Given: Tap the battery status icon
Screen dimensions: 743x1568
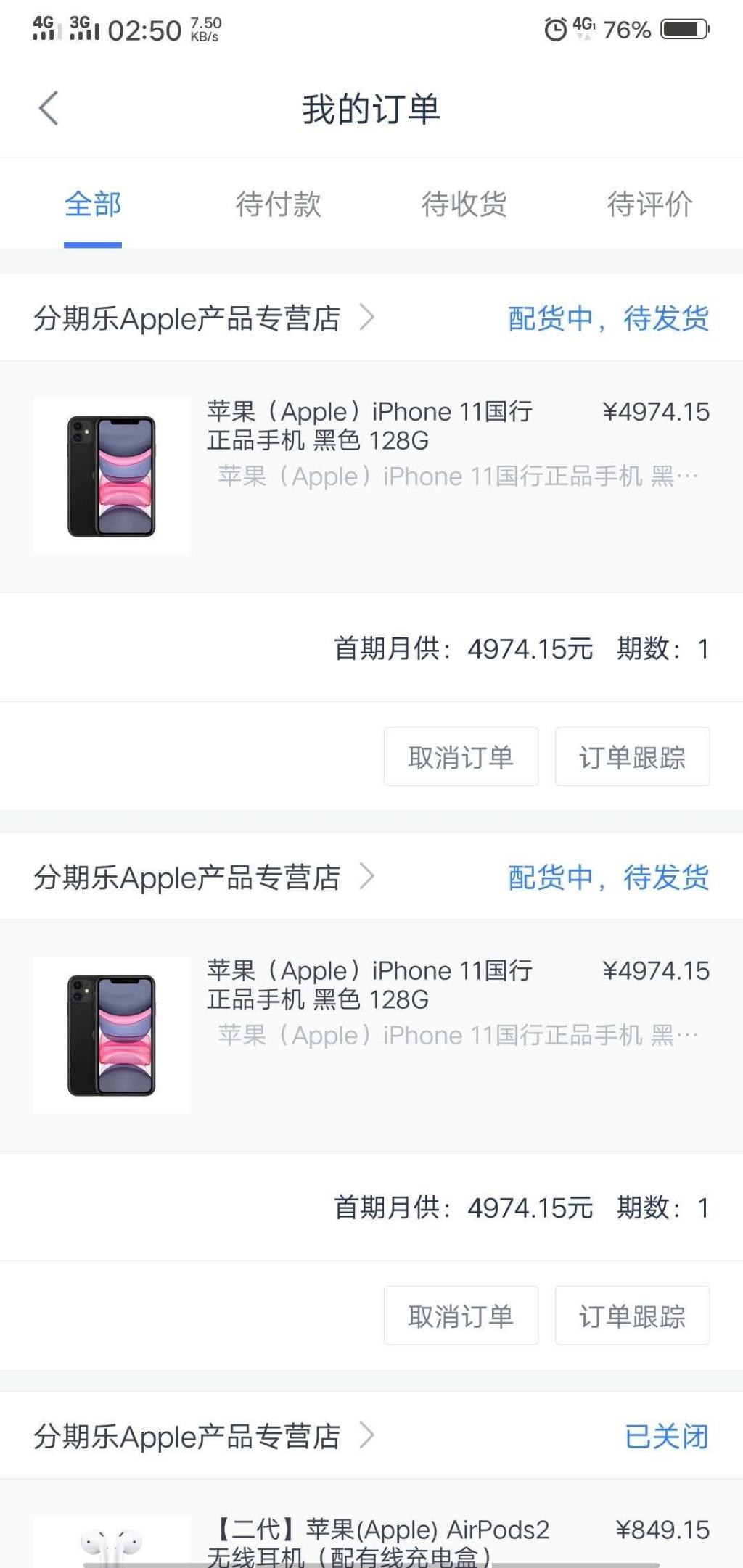Looking at the screenshot, I should [685, 29].
